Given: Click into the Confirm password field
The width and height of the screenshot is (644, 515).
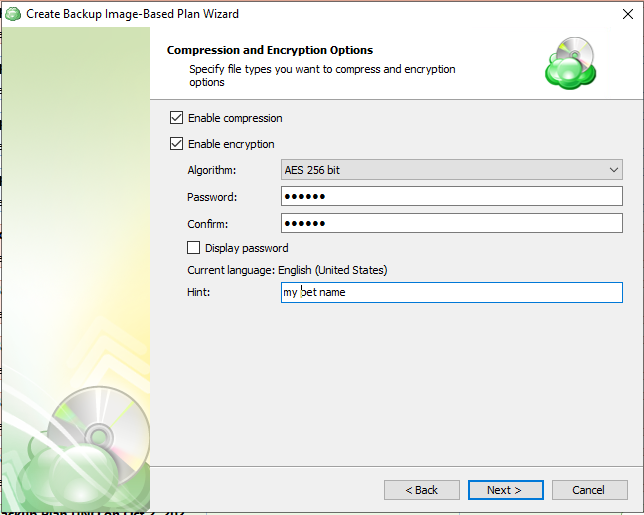Looking at the screenshot, I should 451,223.
